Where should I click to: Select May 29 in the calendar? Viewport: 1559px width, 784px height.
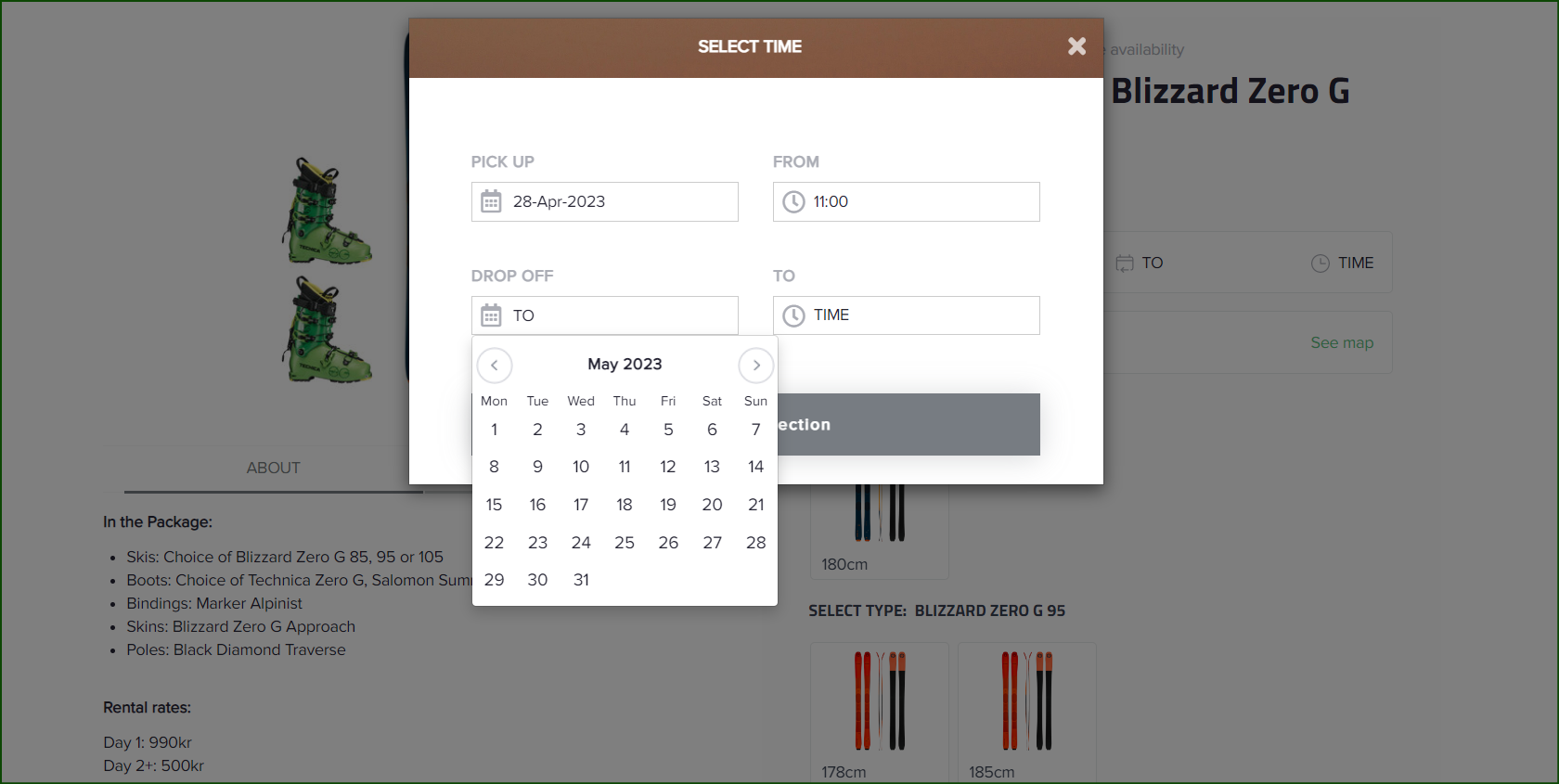pos(494,580)
